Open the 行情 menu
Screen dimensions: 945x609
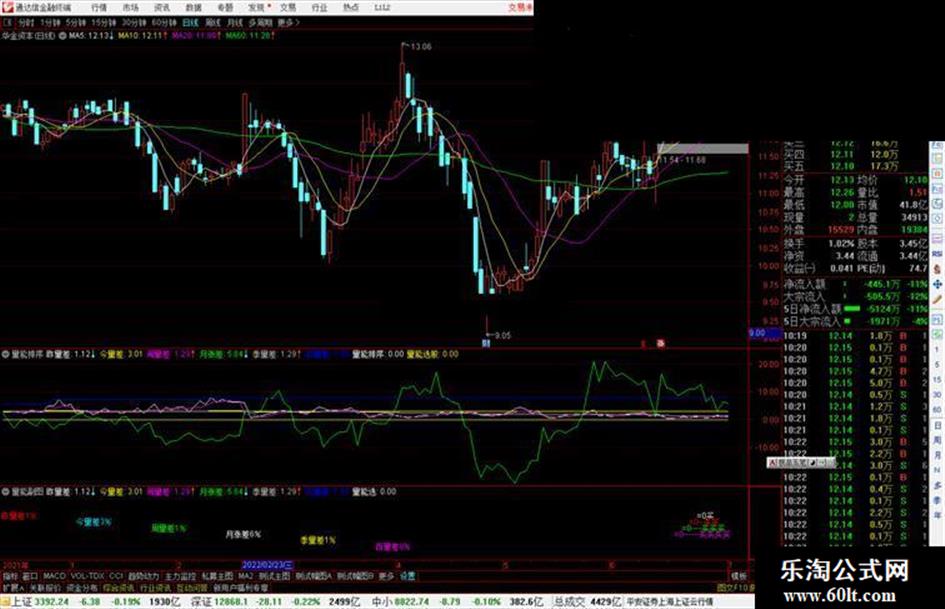pyautogui.click(x=99, y=7)
